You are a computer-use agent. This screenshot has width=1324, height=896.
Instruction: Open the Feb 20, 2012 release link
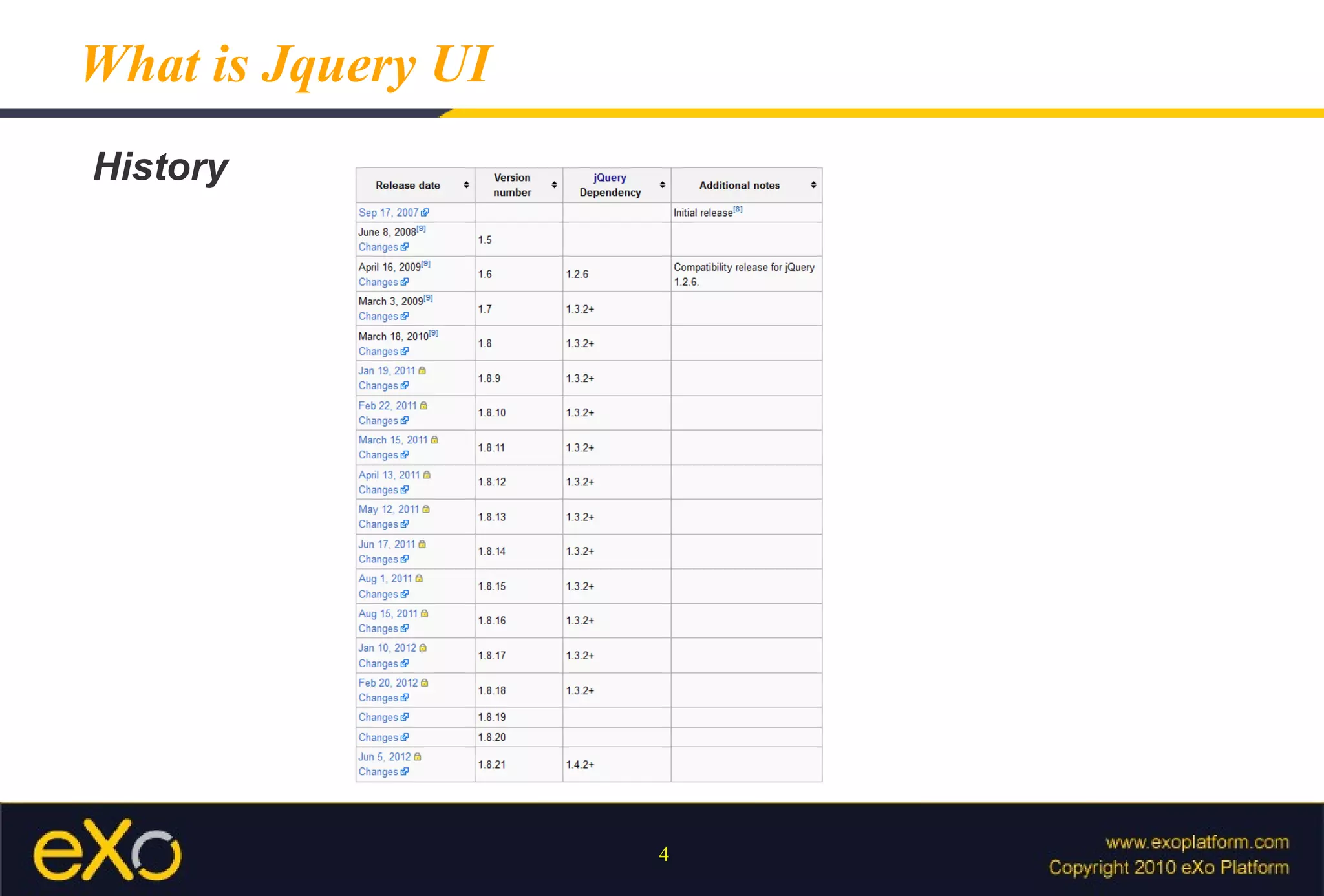pyautogui.click(x=388, y=682)
